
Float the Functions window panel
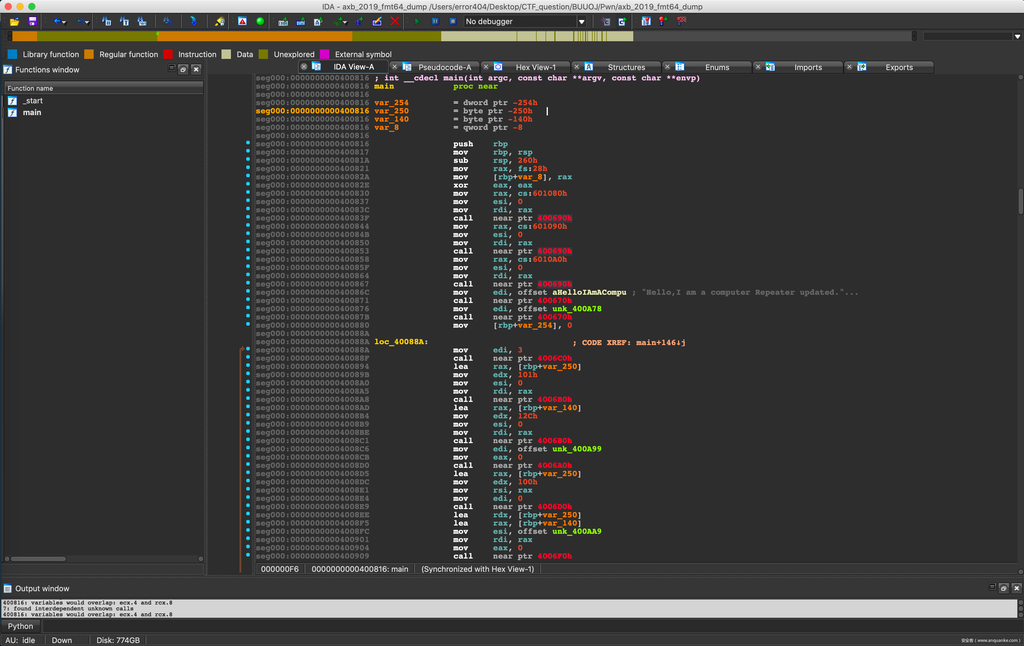(182, 70)
